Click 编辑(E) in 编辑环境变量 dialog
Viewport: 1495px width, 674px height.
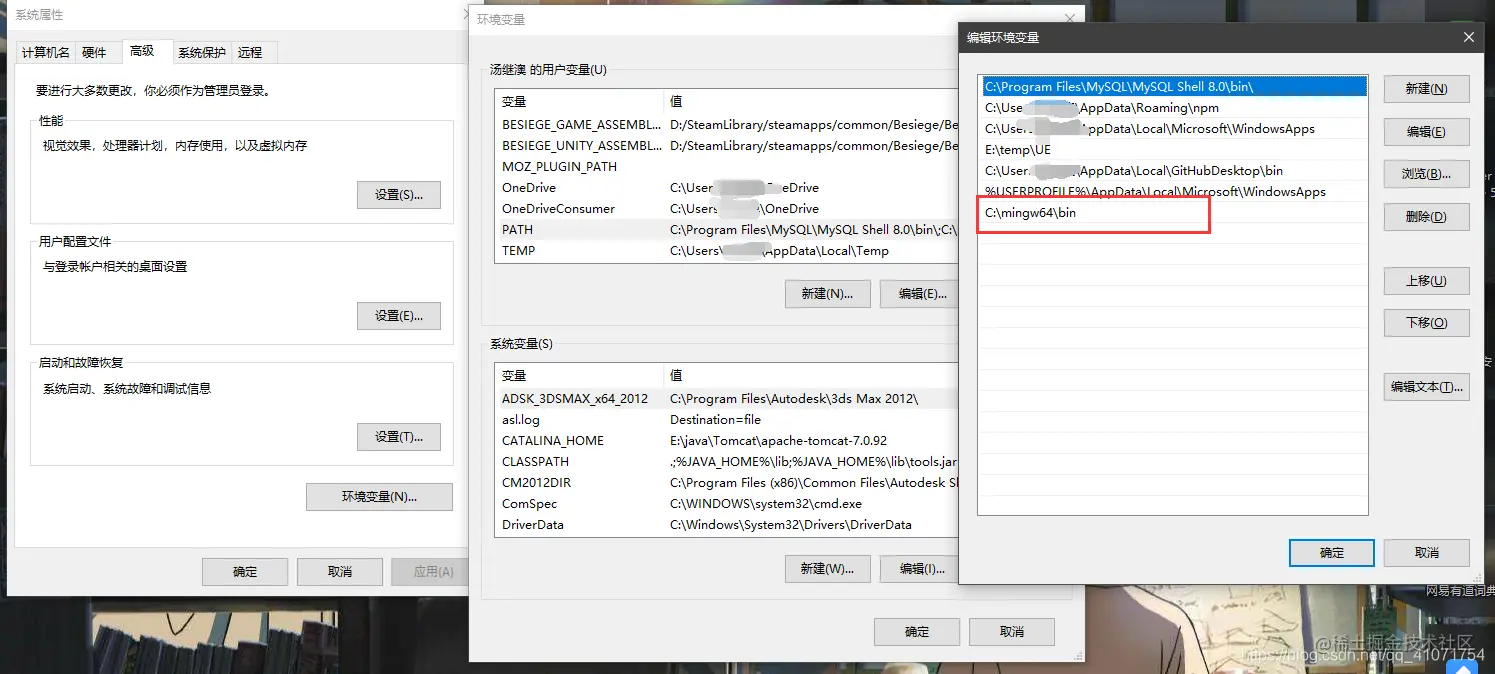tap(1426, 132)
